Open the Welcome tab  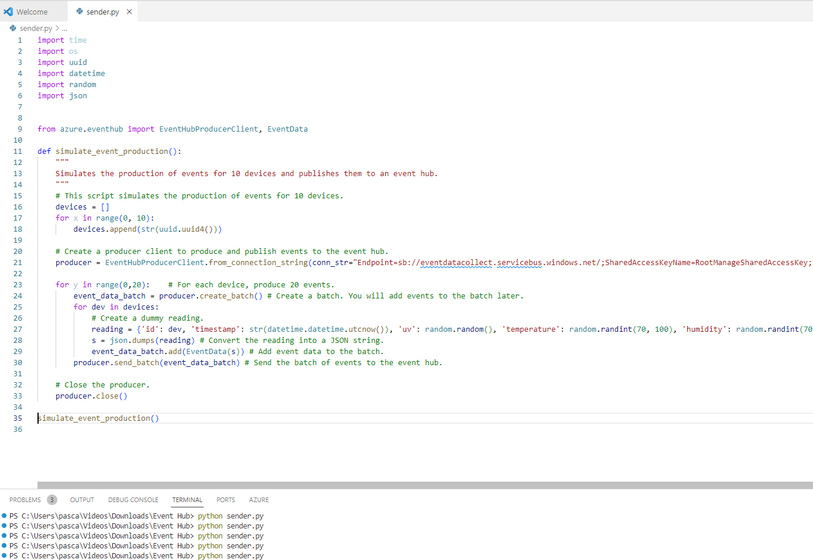pos(32,11)
